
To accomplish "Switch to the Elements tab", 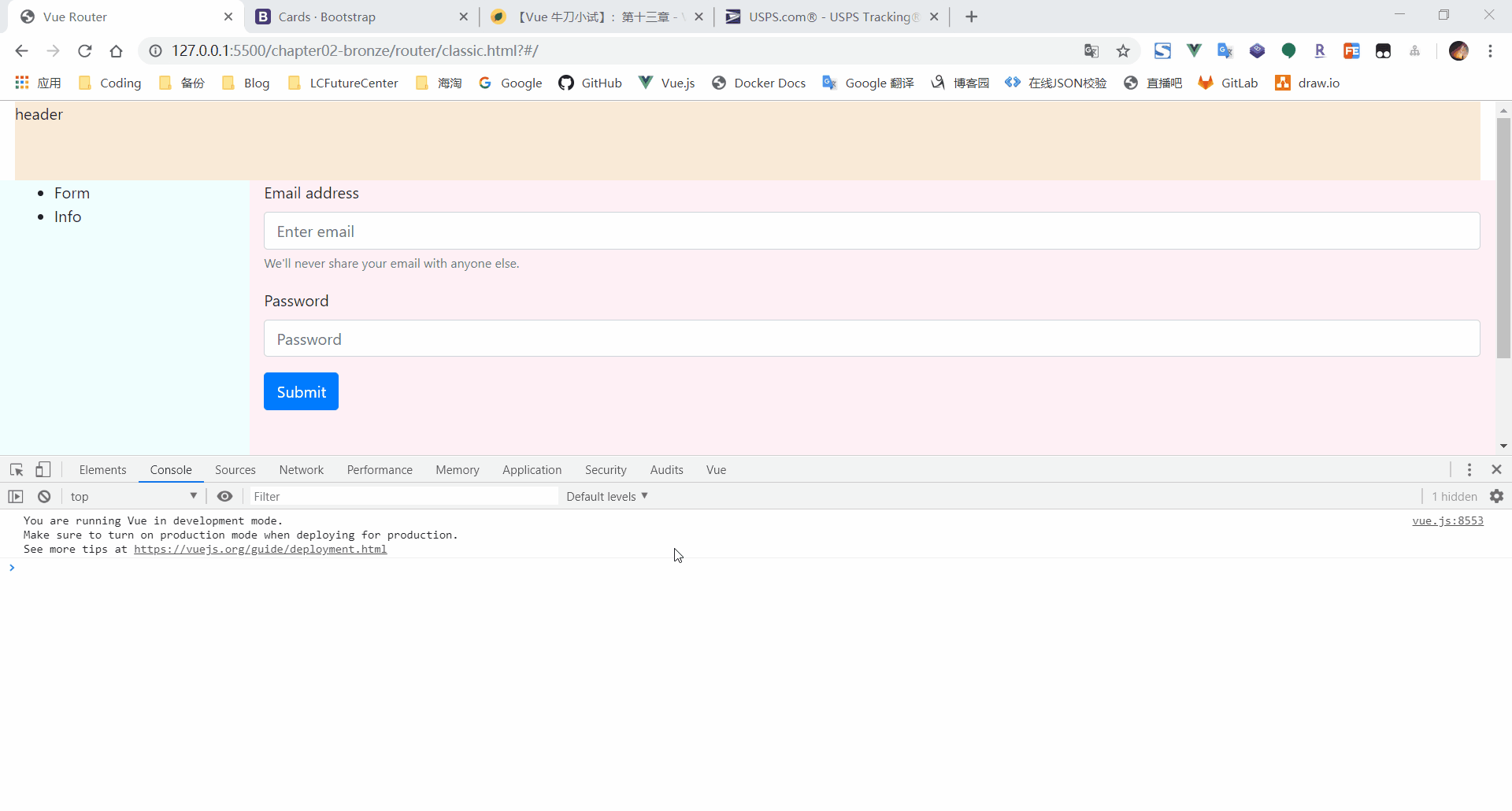I will pyautogui.click(x=102, y=470).
